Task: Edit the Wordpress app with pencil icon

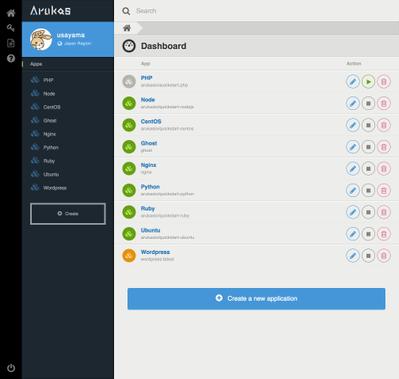Action: point(353,256)
